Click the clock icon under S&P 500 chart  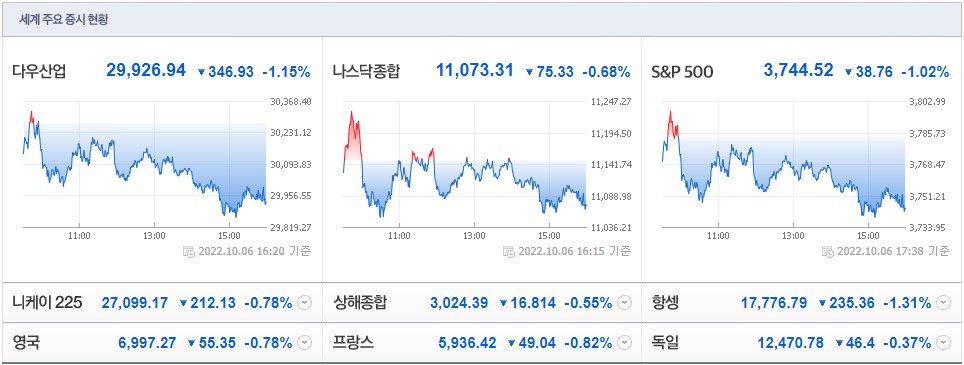coord(828,251)
